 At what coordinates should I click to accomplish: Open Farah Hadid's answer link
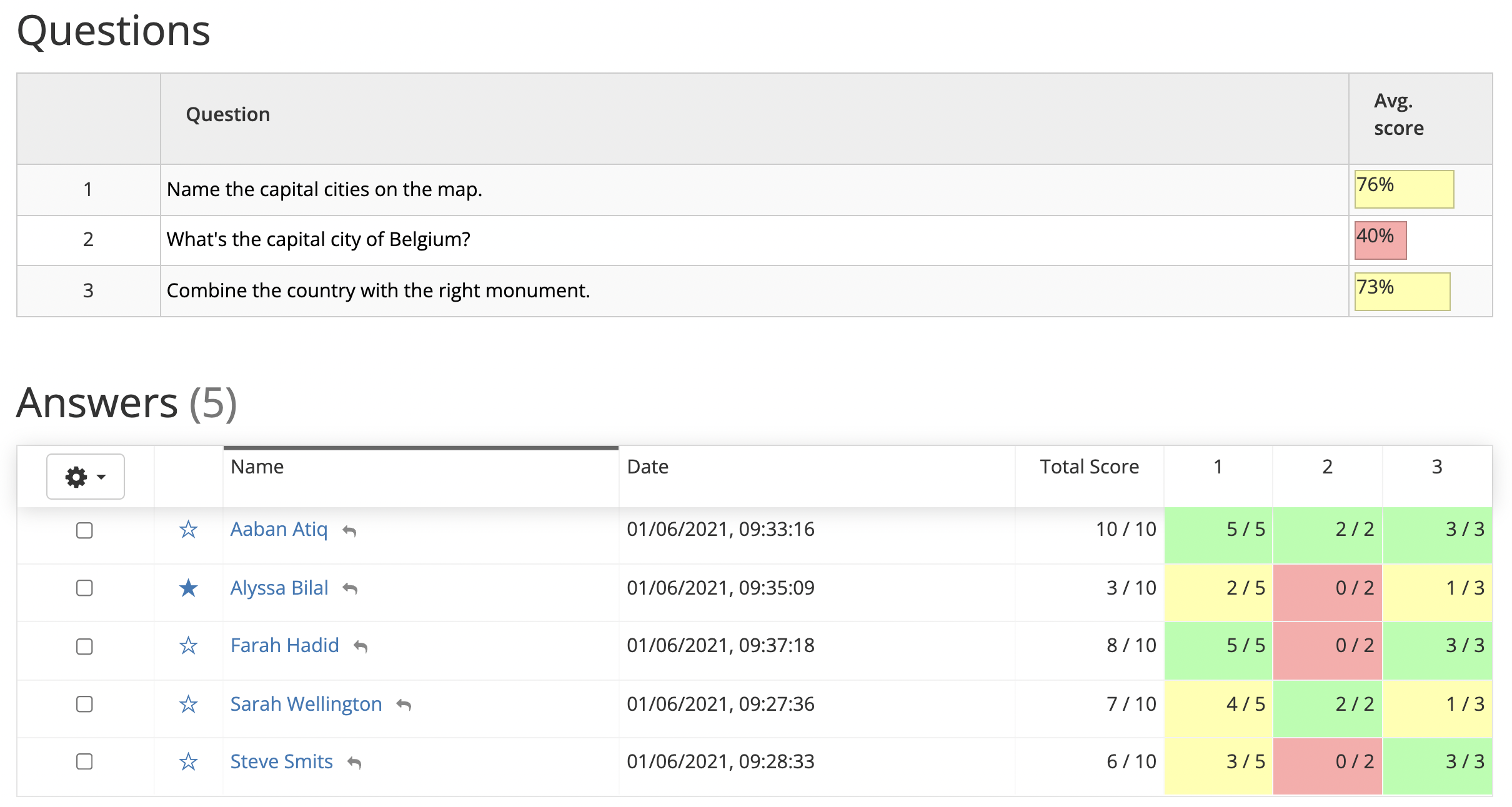pos(284,645)
